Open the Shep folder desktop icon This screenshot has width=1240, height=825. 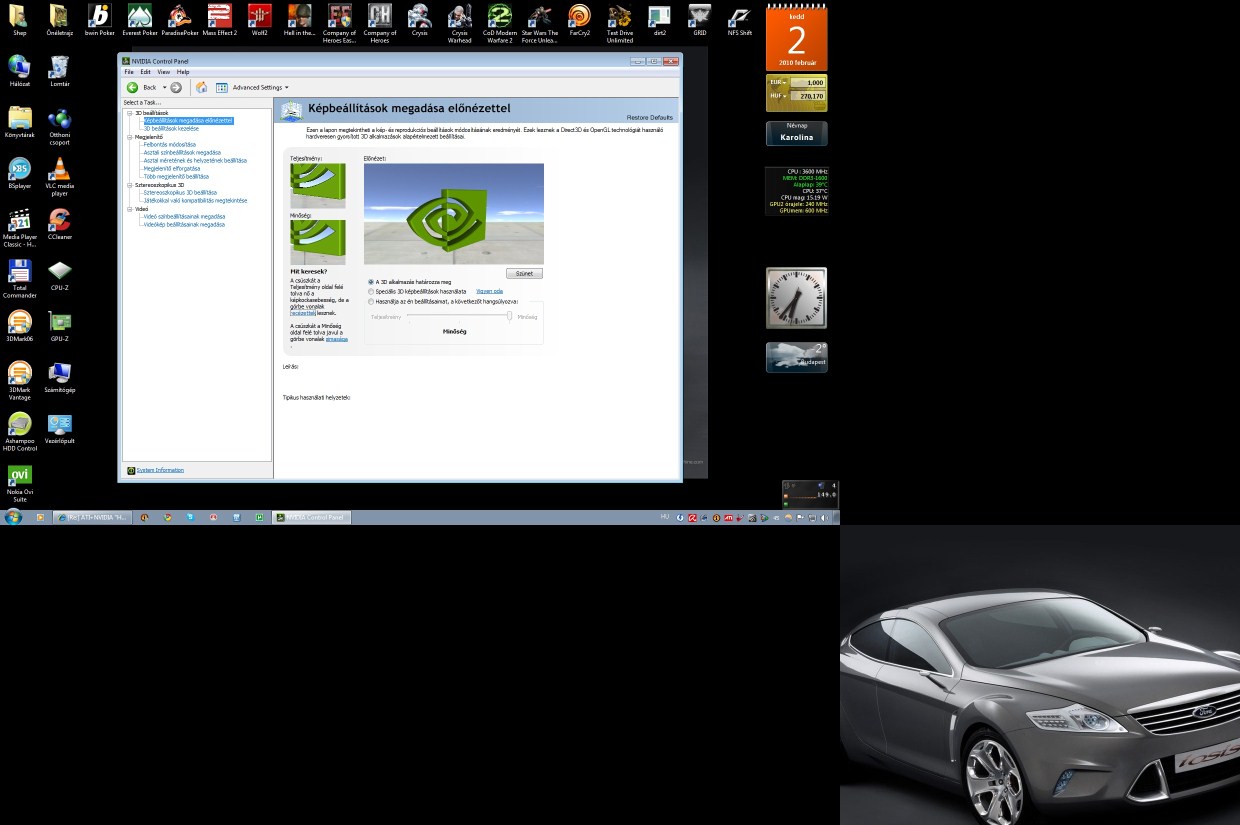click(19, 19)
